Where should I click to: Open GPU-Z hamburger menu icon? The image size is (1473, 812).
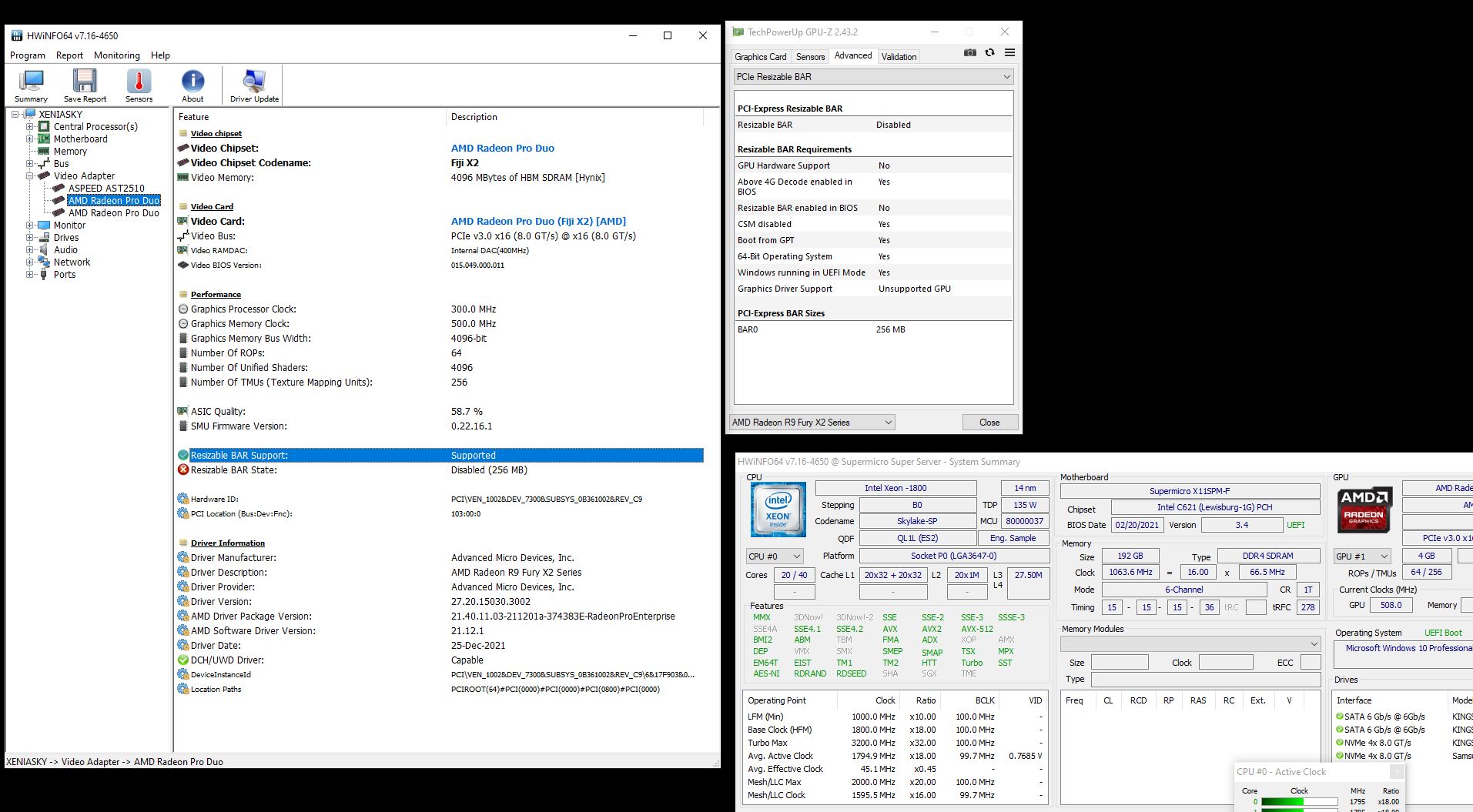[x=1009, y=52]
